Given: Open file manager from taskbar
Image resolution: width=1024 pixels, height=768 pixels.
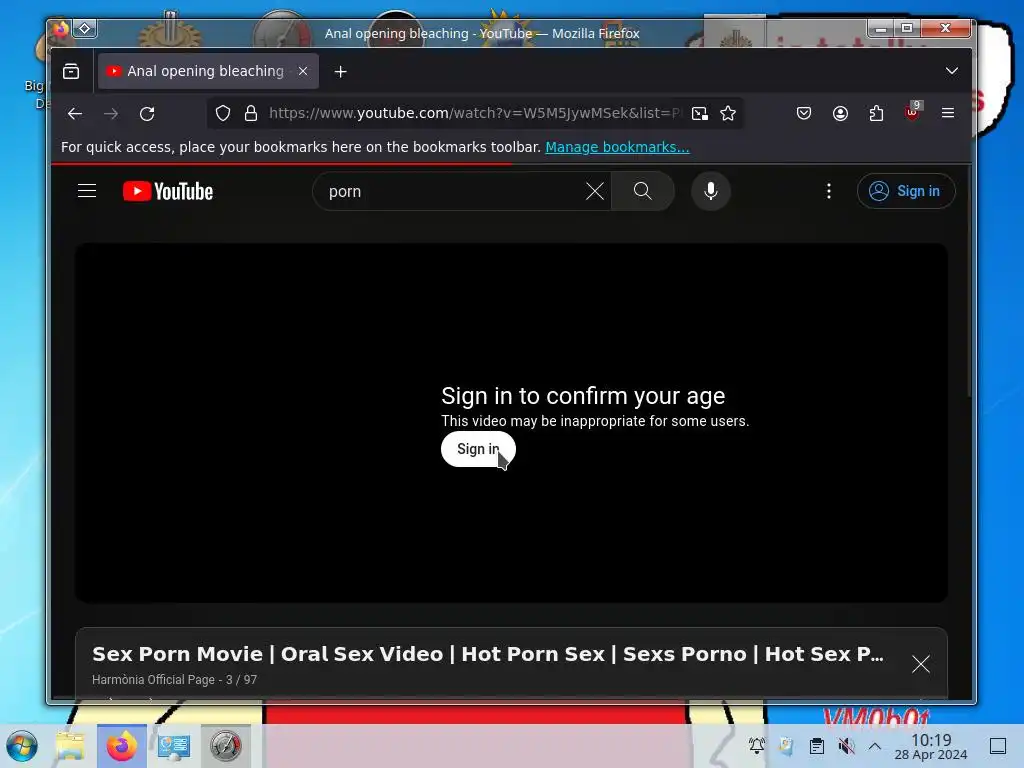Looking at the screenshot, I should (70, 746).
